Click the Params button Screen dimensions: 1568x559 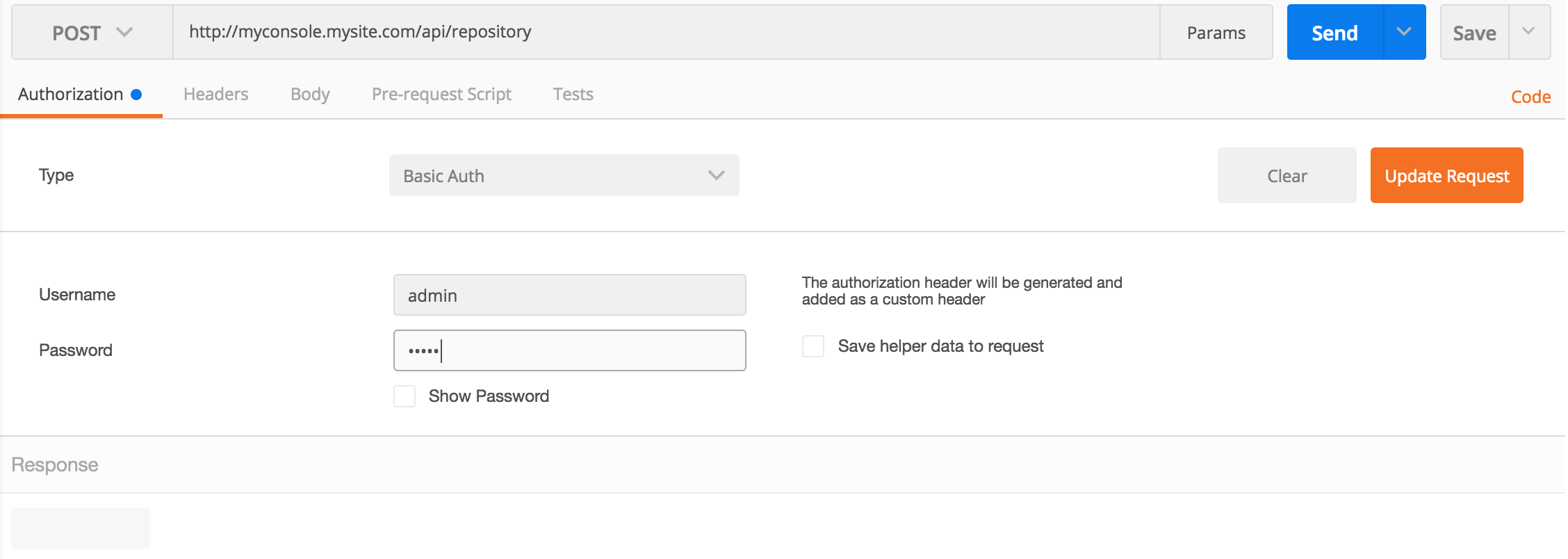(1216, 33)
